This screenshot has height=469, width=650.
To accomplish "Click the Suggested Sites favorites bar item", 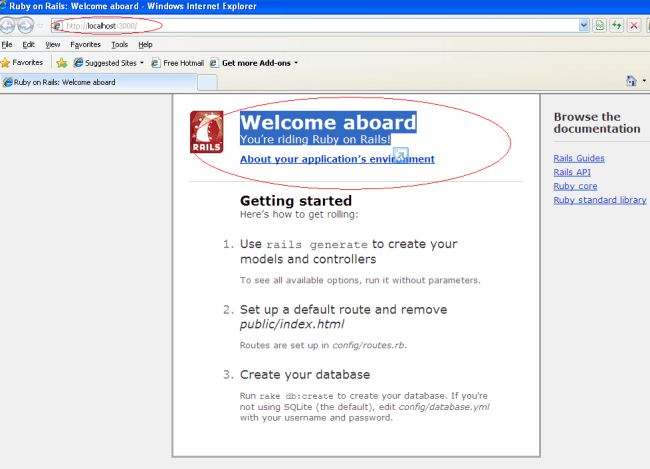I will tap(105, 63).
